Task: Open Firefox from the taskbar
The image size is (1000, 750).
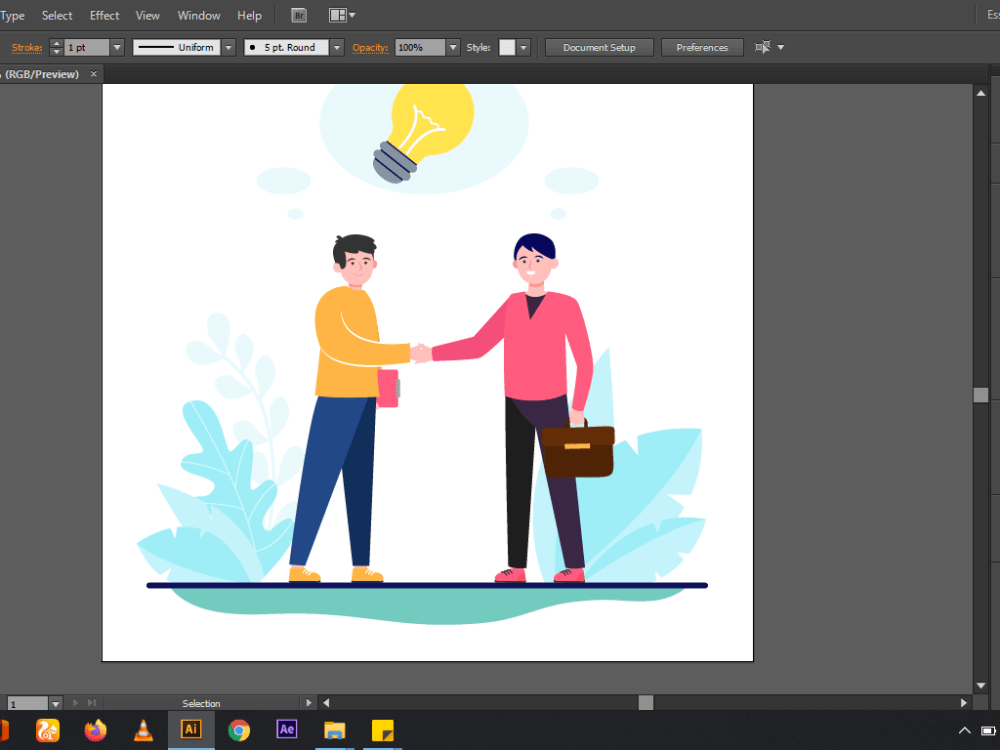Action: [95, 730]
